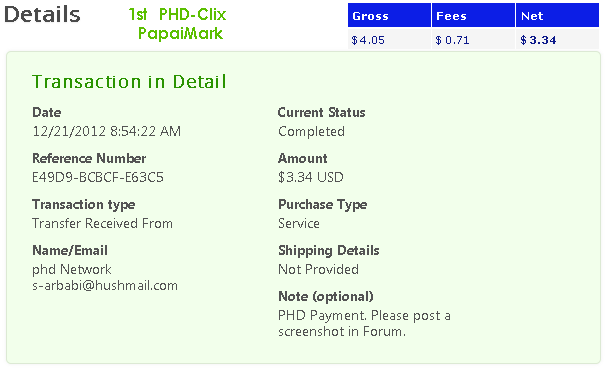Click the Transfer Received From text
Screen dimensions: 607x368
(102, 224)
